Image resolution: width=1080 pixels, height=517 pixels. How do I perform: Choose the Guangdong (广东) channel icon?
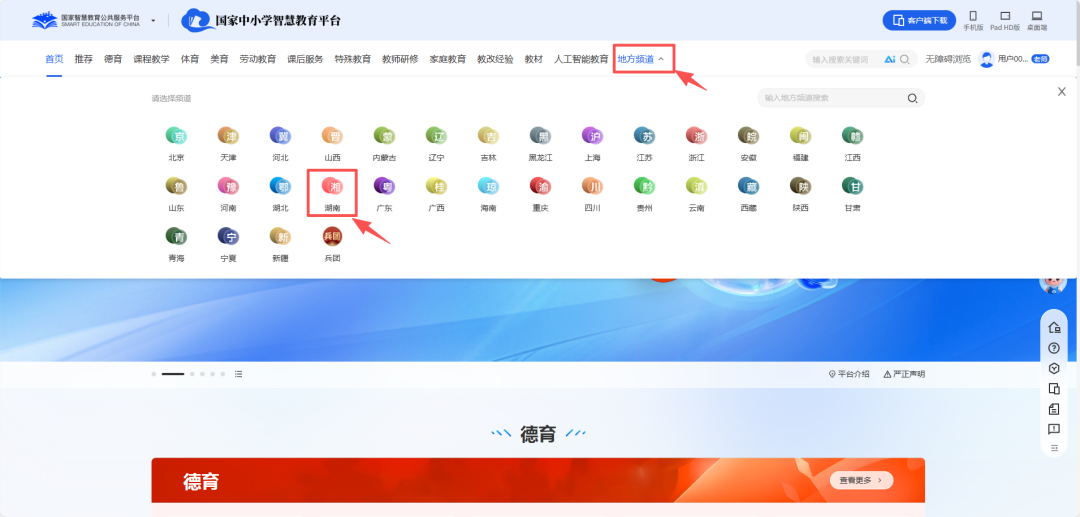click(384, 186)
